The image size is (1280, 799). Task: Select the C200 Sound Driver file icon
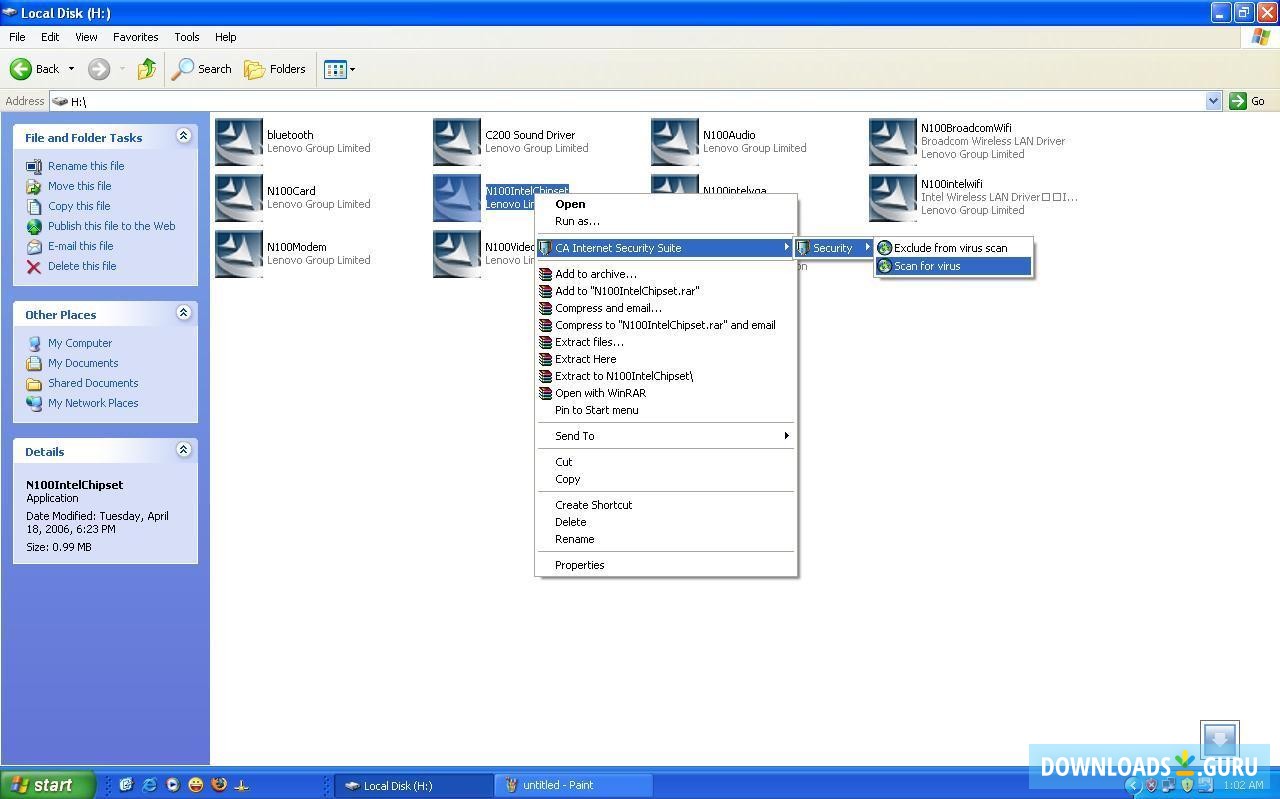[457, 142]
